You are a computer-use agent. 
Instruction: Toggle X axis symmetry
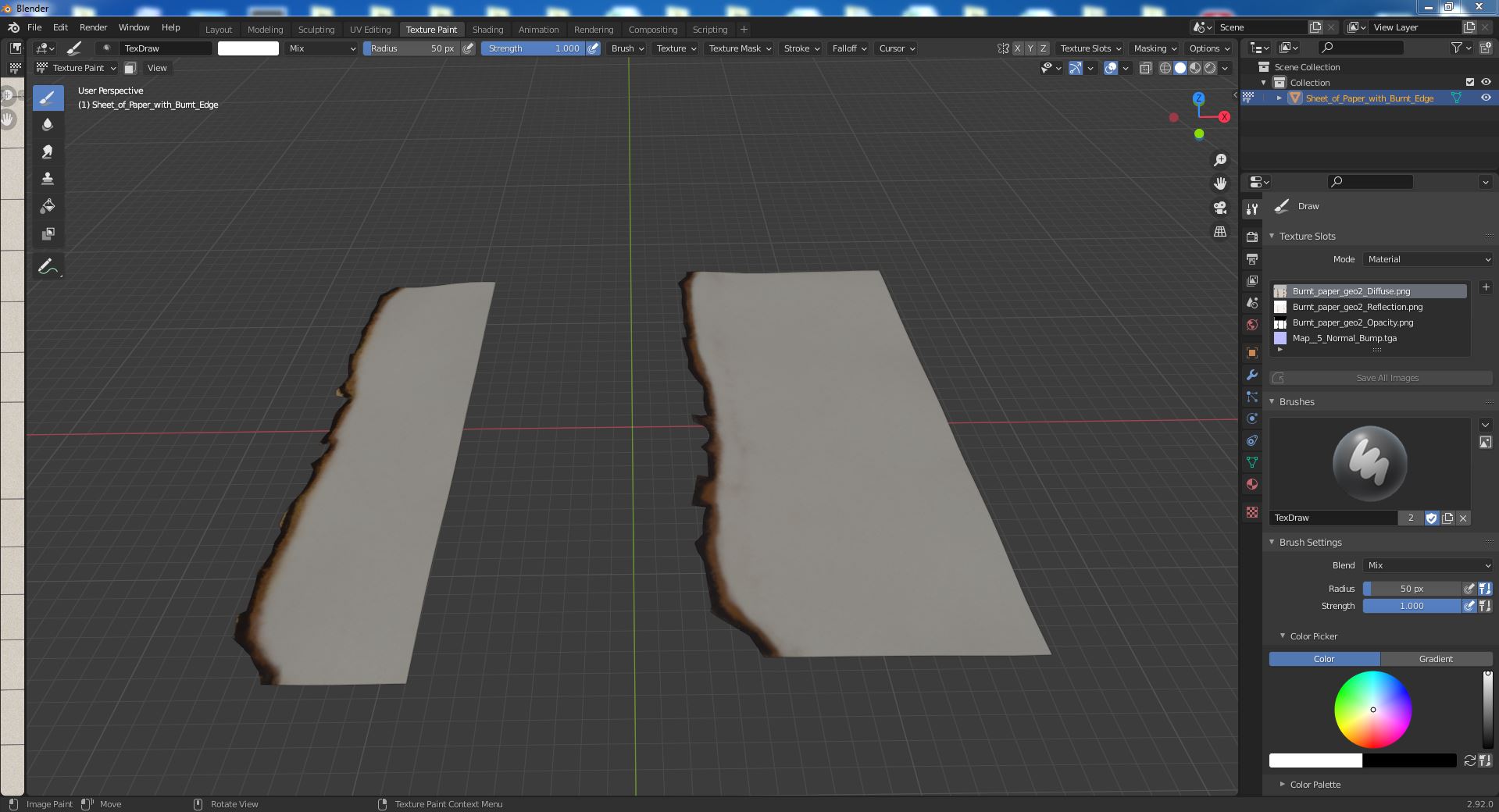coord(1017,48)
